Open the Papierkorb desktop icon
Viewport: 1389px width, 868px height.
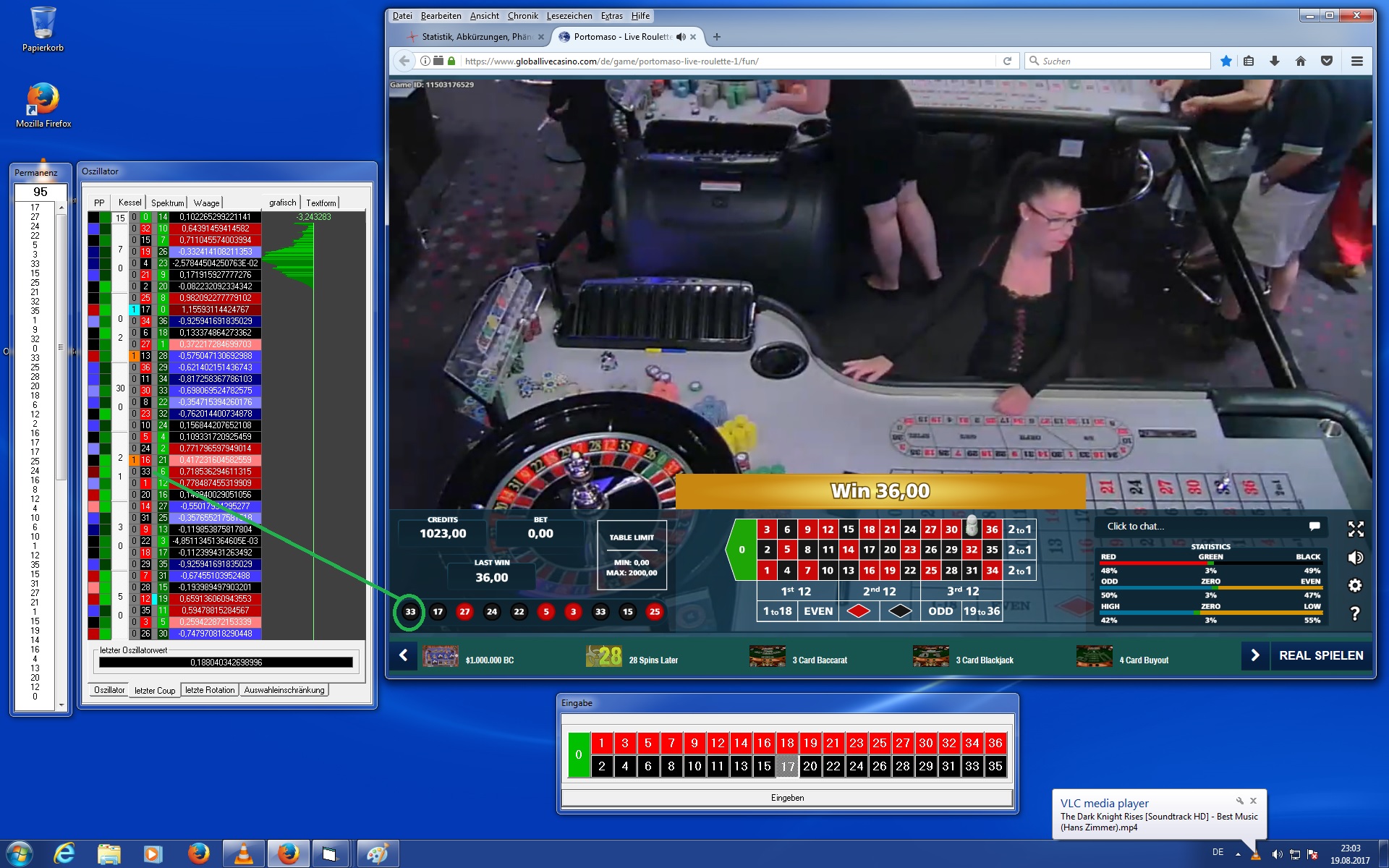[x=43, y=29]
